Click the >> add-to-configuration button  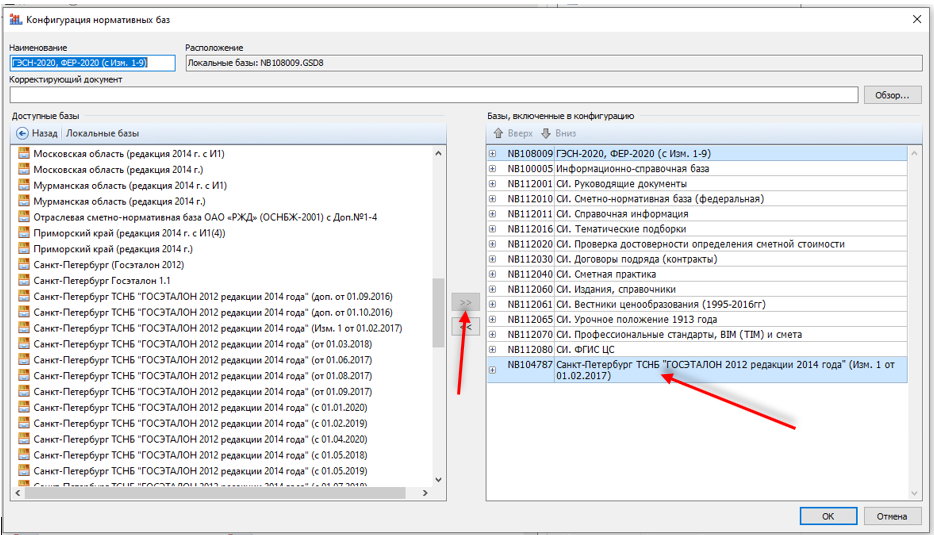pos(465,303)
